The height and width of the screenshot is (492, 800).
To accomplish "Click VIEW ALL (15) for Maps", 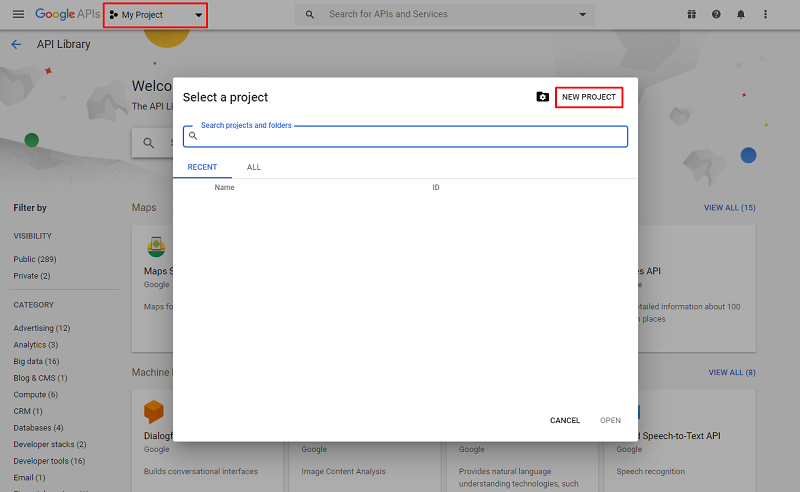I will 730,208.
